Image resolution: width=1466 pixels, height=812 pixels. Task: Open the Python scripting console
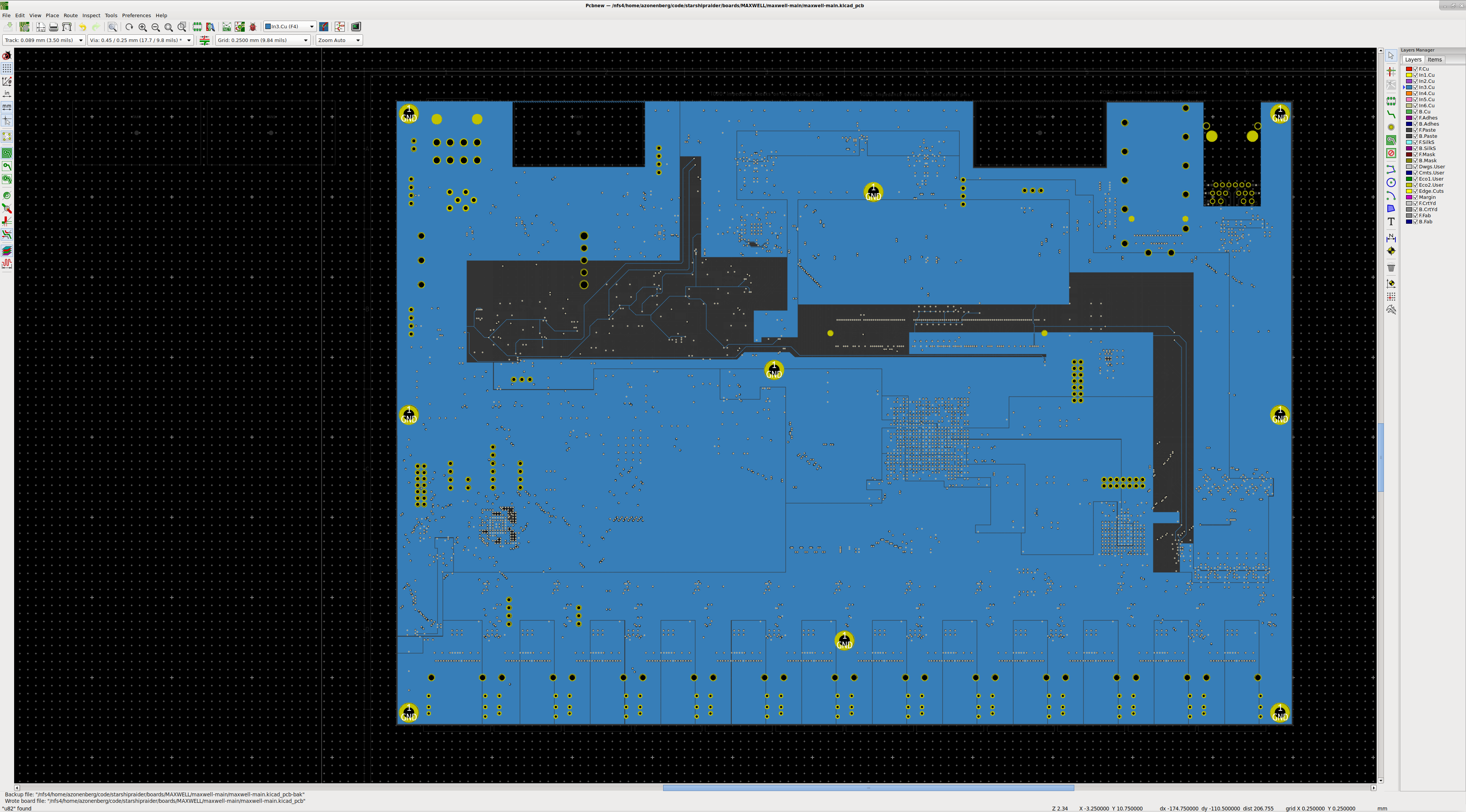pos(356,27)
